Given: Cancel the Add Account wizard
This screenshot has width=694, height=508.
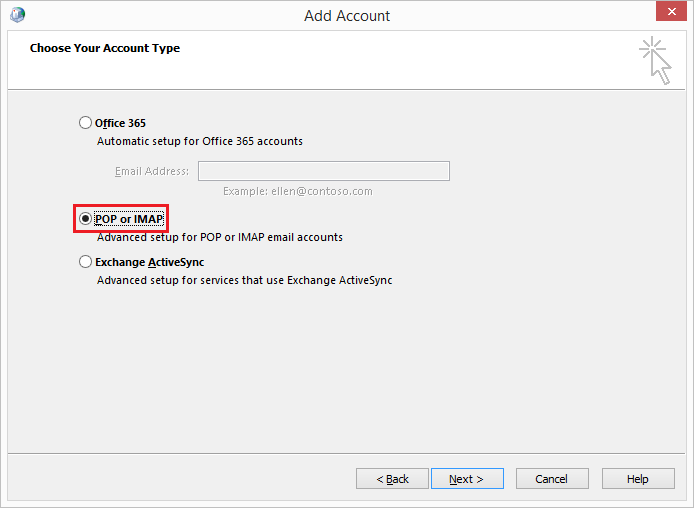Looking at the screenshot, I should pos(552,479).
